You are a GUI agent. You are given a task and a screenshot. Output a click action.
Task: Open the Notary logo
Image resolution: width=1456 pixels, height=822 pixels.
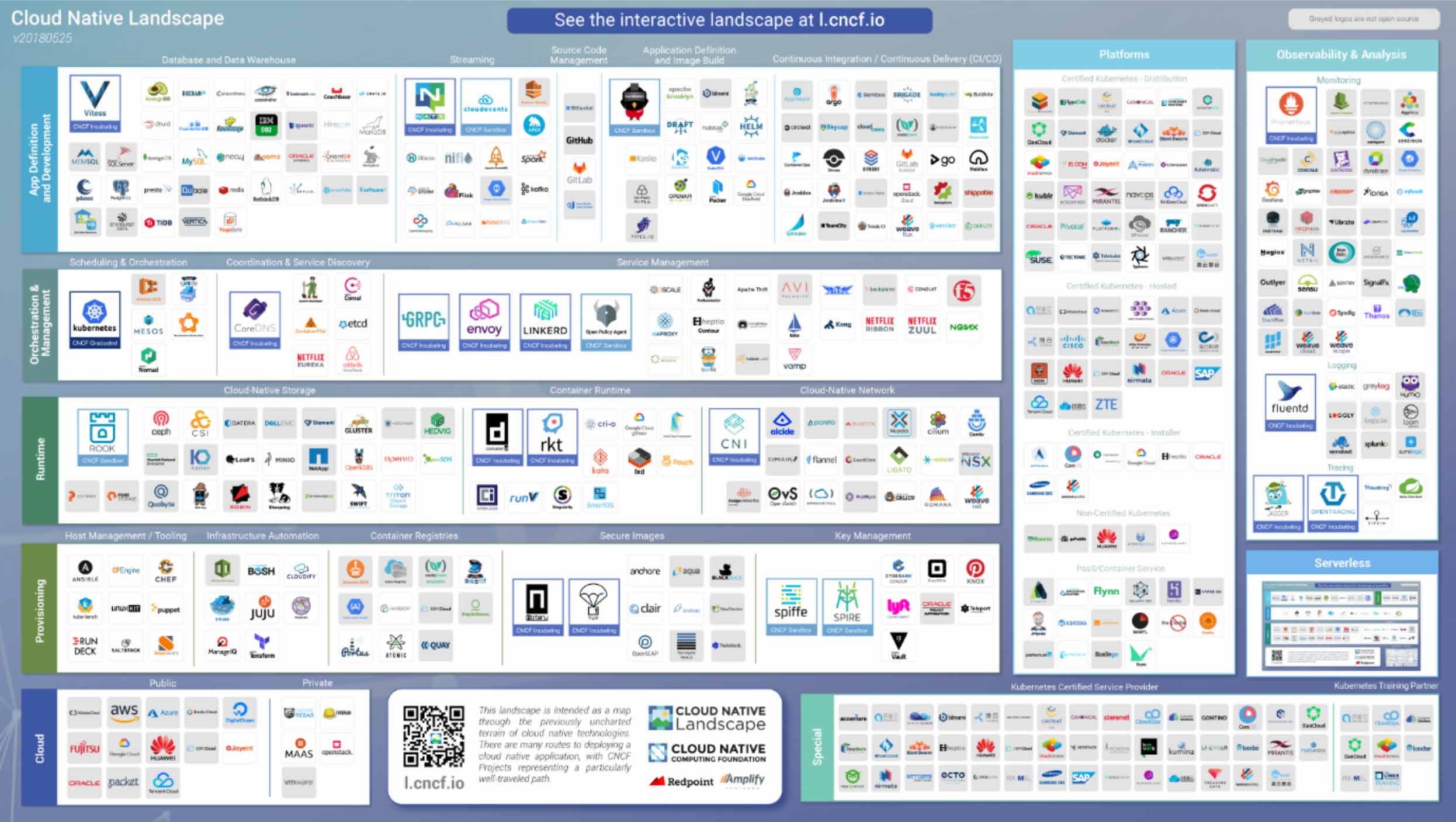tap(538, 607)
